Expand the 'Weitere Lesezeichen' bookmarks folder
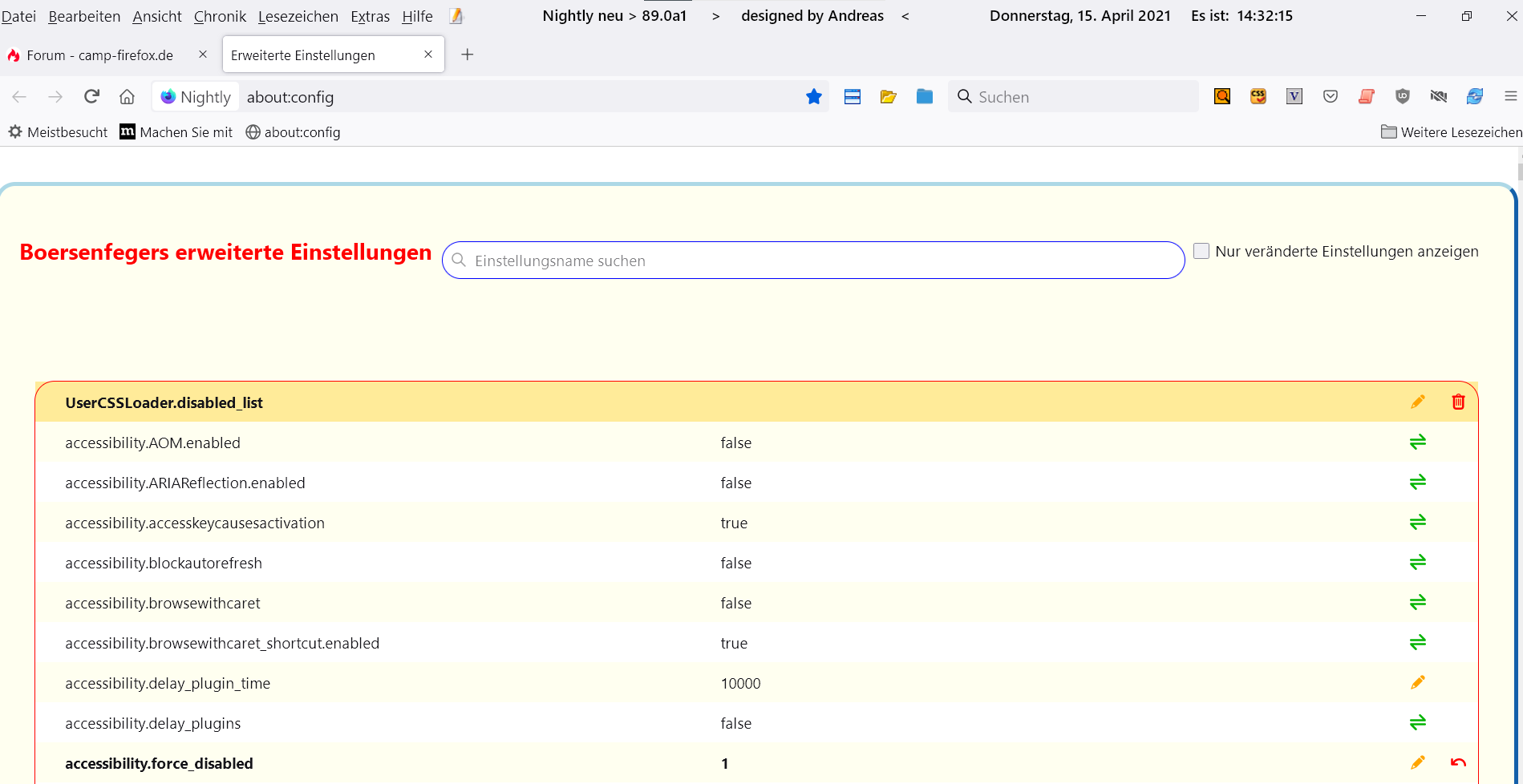1523x784 pixels. click(1450, 132)
